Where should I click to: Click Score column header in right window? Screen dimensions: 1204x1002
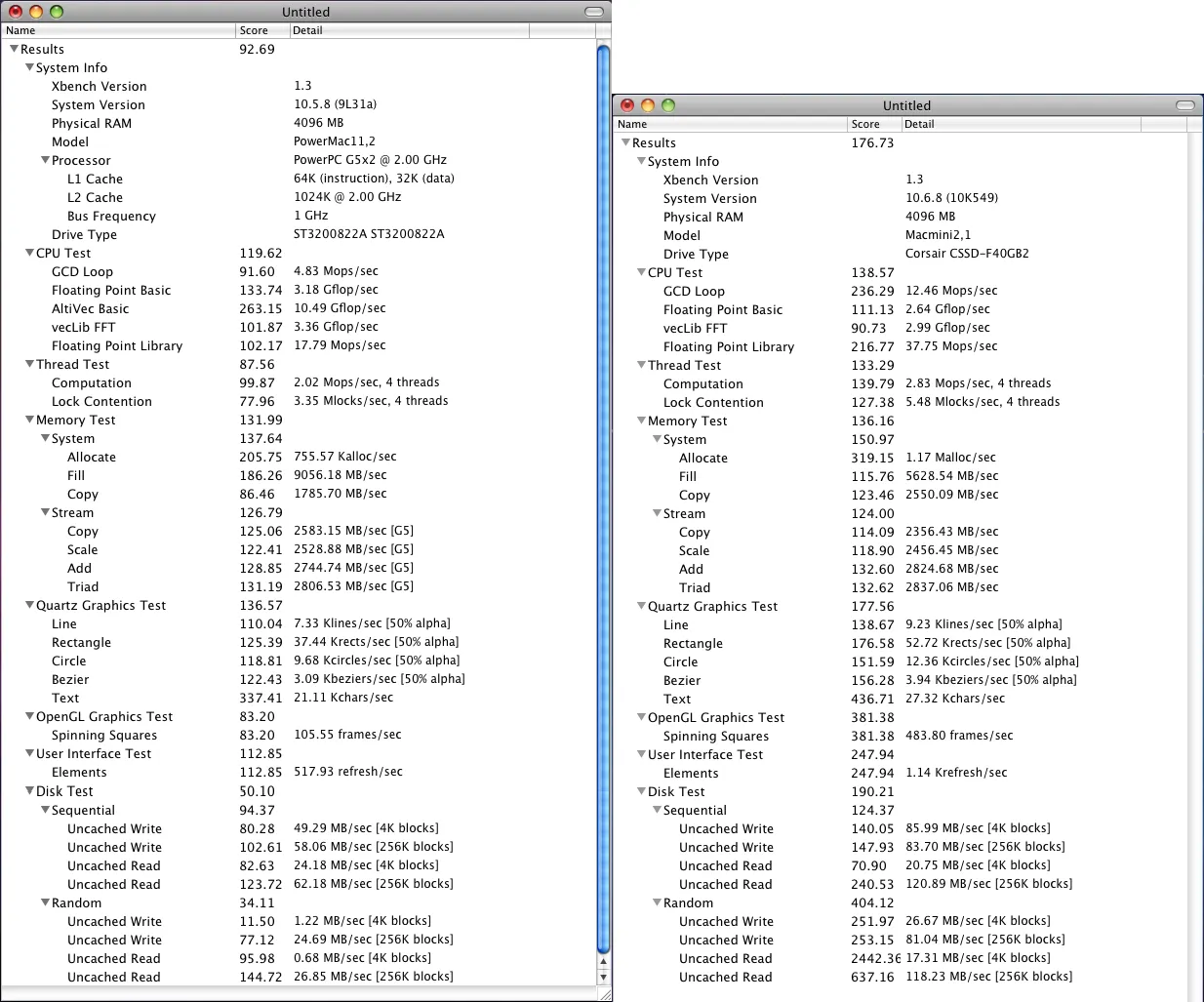(x=874, y=124)
